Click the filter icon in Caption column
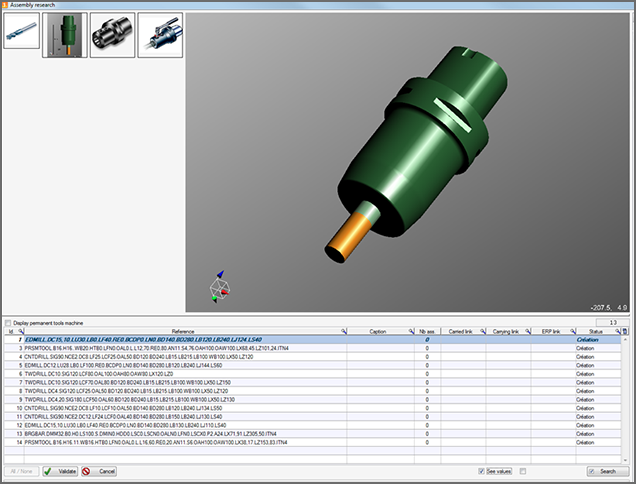This screenshot has width=636, height=484. (x=410, y=331)
